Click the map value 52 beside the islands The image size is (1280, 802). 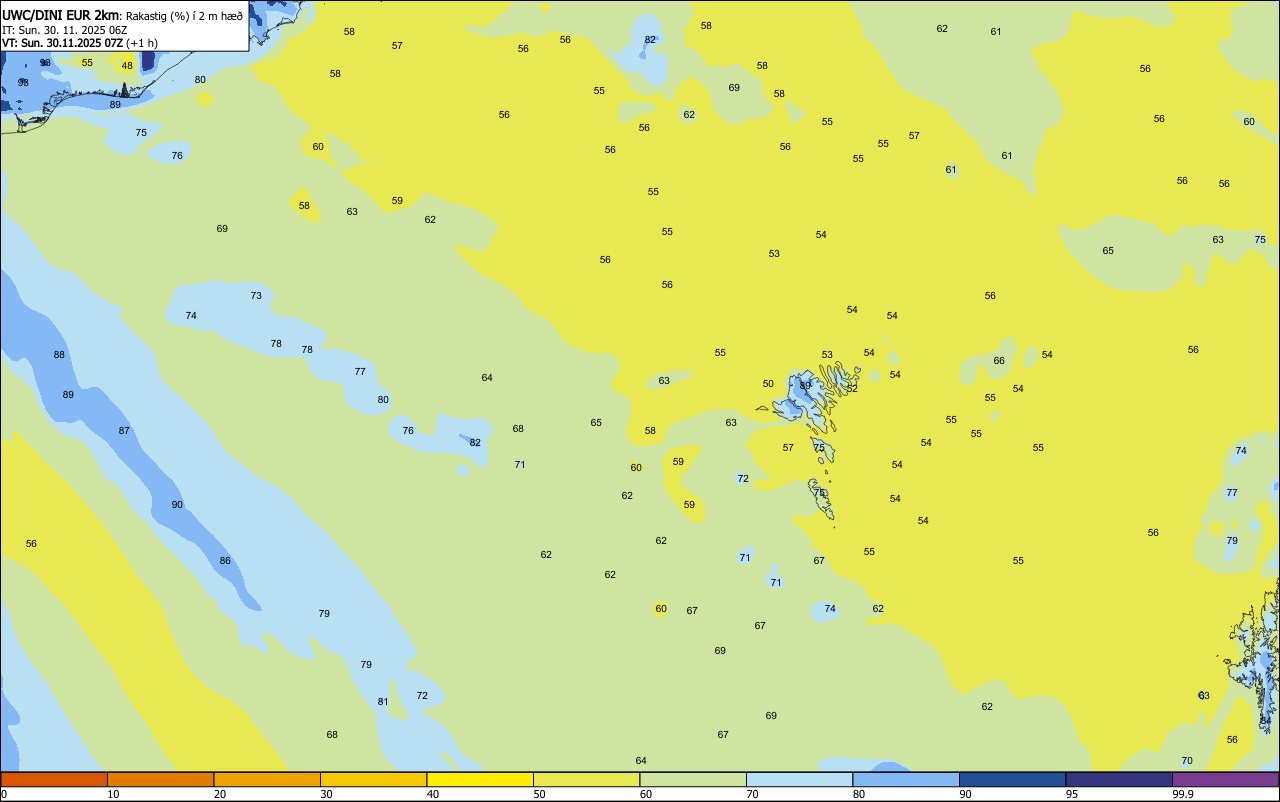(x=852, y=388)
